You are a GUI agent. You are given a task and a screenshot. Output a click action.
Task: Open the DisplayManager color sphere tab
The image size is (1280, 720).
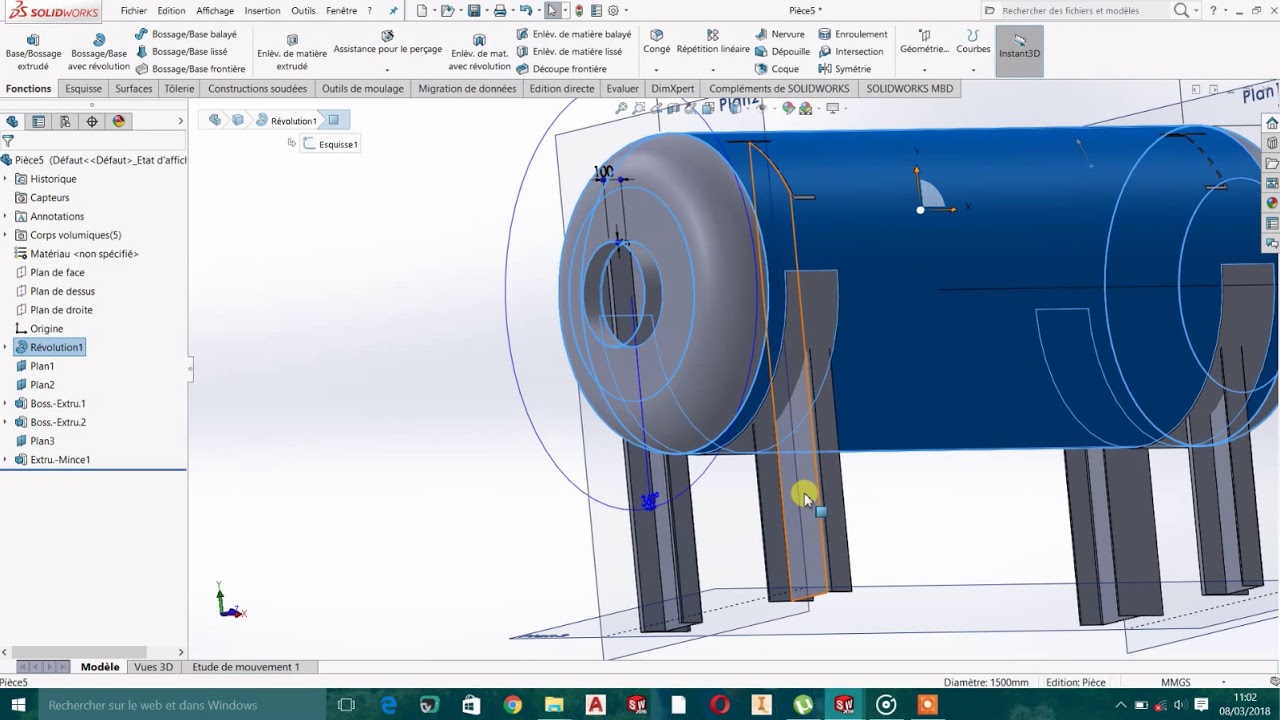click(119, 121)
